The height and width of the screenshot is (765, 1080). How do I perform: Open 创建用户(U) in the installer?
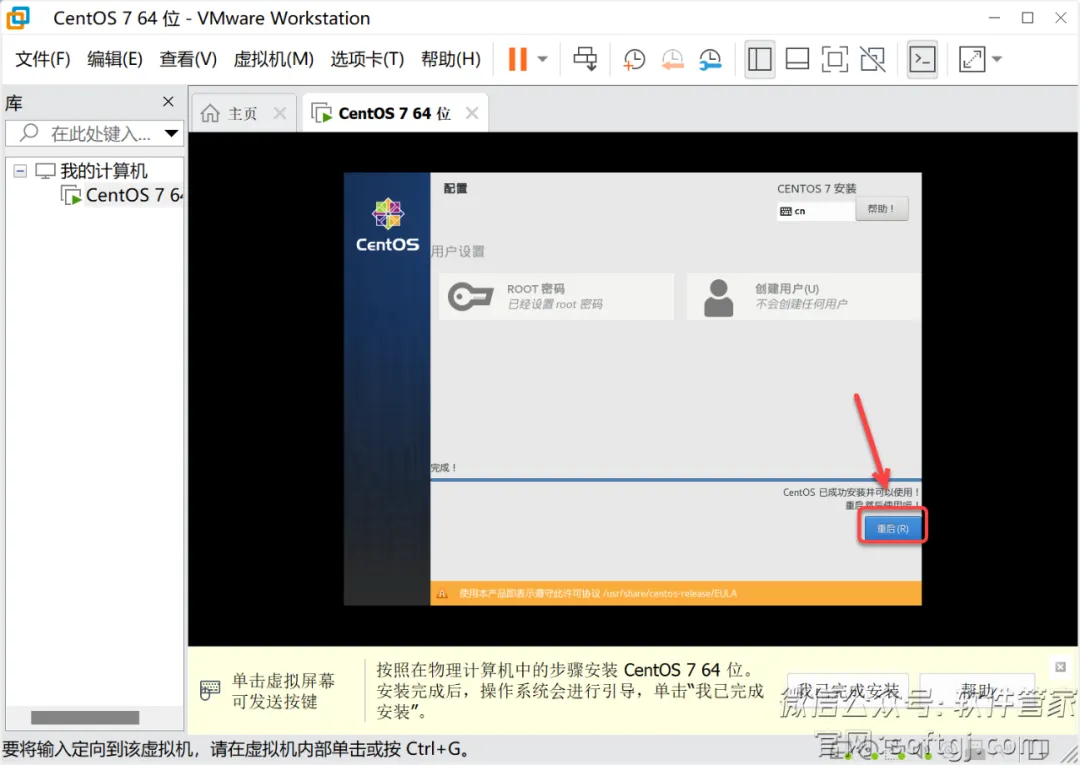point(803,297)
